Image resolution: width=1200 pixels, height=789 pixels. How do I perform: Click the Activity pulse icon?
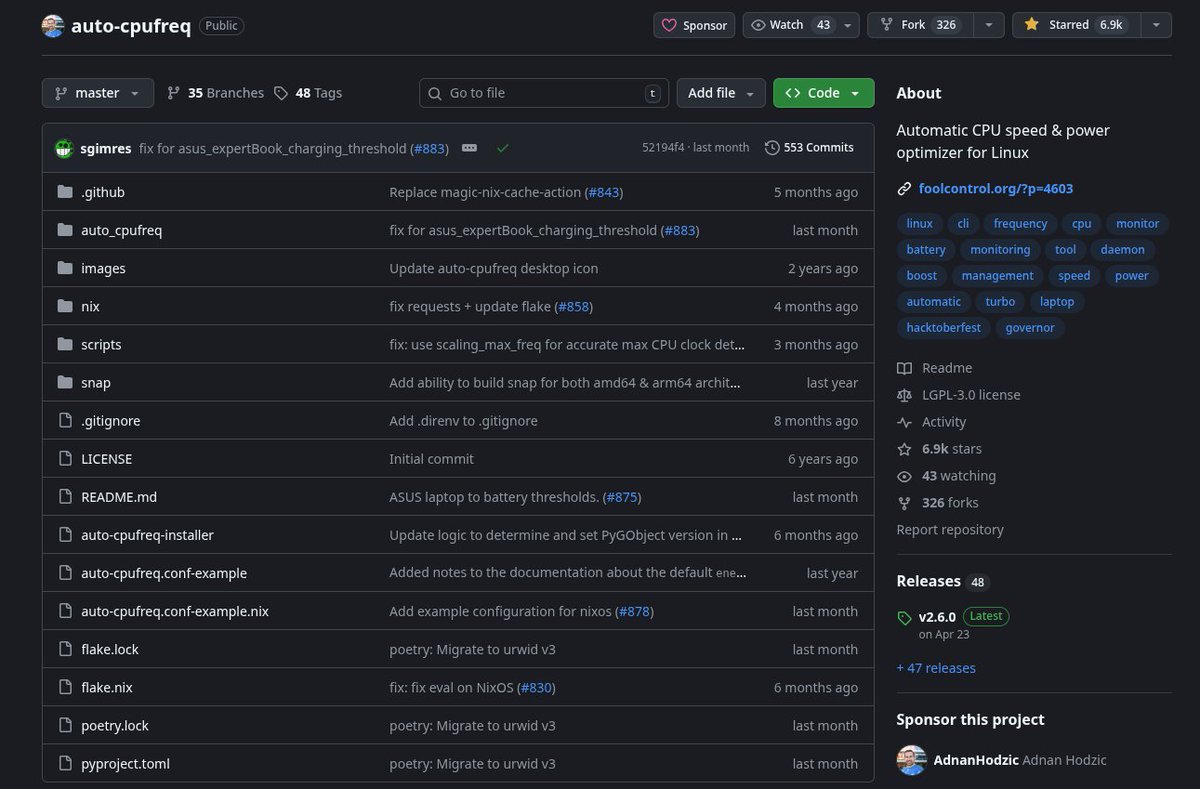[x=905, y=422]
